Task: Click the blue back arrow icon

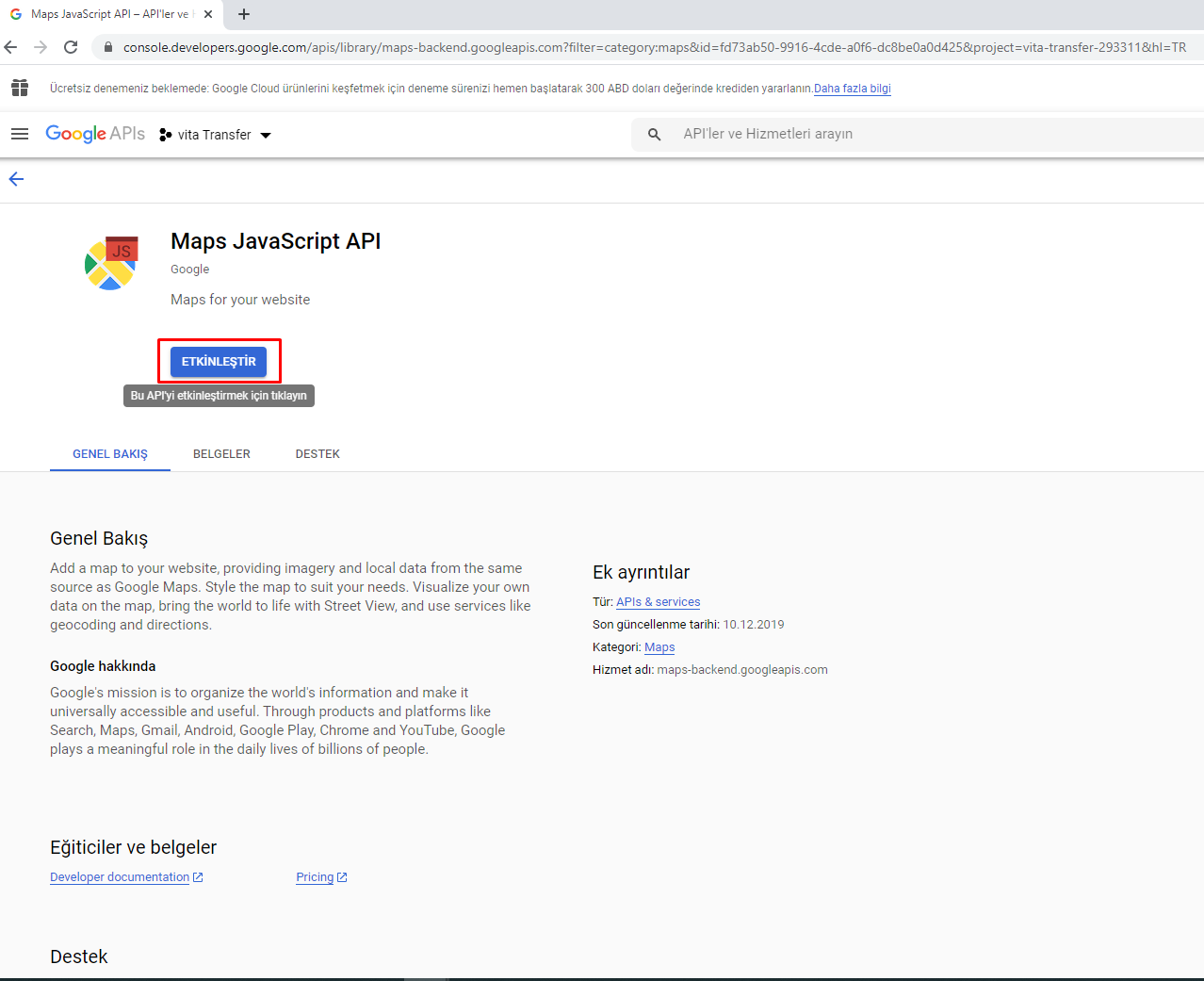Action: tap(16, 179)
